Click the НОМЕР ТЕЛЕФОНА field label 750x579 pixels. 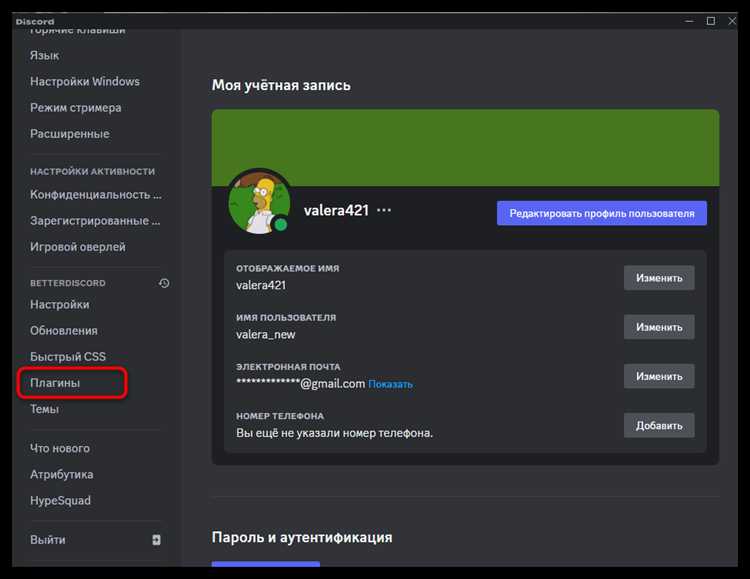point(280,416)
